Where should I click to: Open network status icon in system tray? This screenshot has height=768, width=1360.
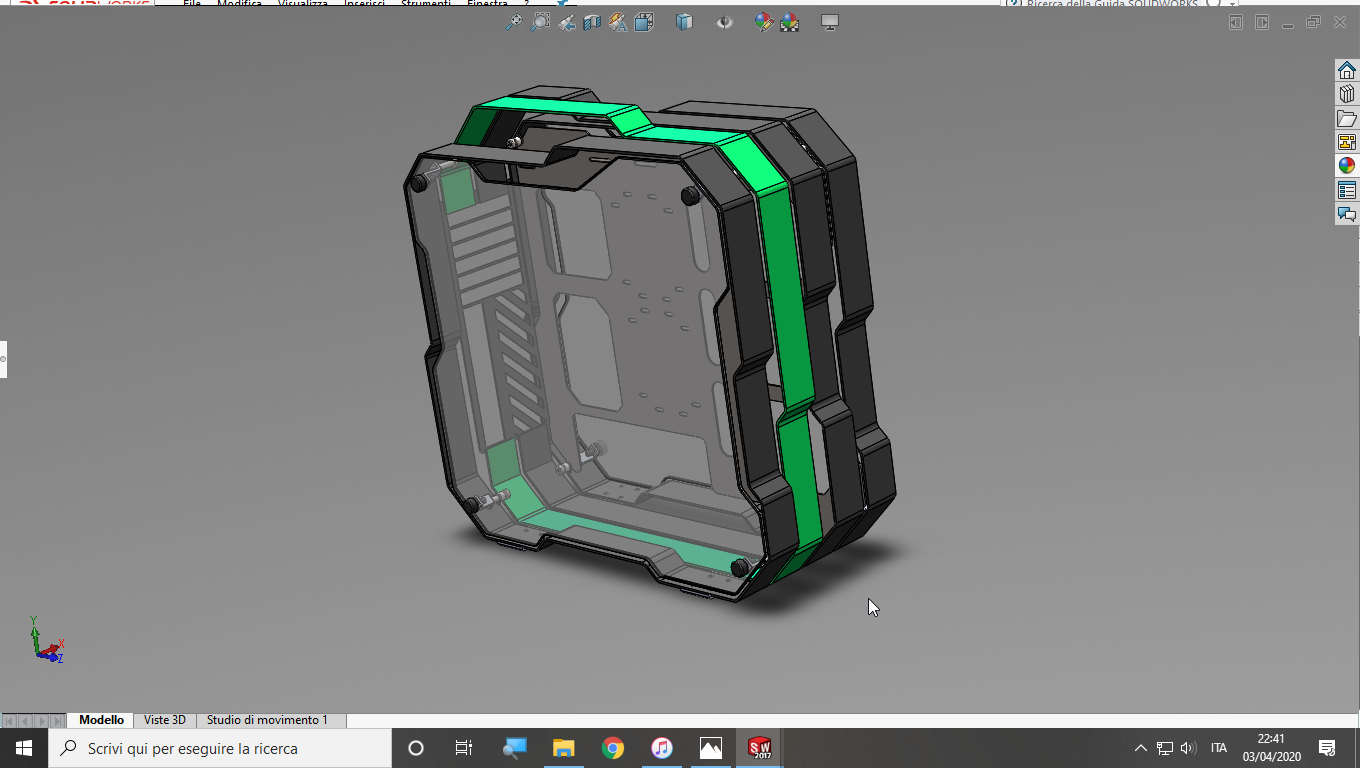coord(1164,748)
